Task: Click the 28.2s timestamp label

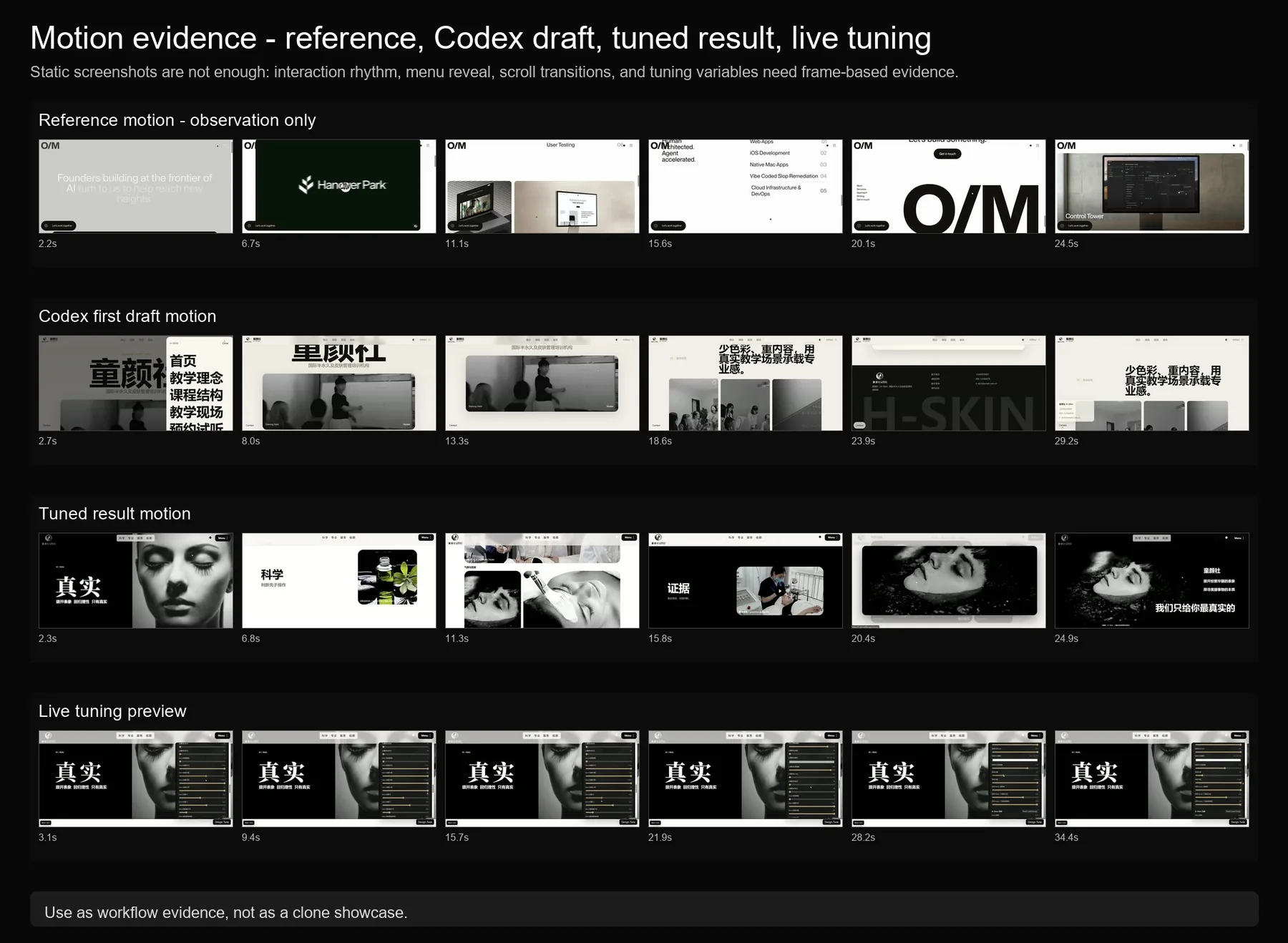Action: pos(864,838)
